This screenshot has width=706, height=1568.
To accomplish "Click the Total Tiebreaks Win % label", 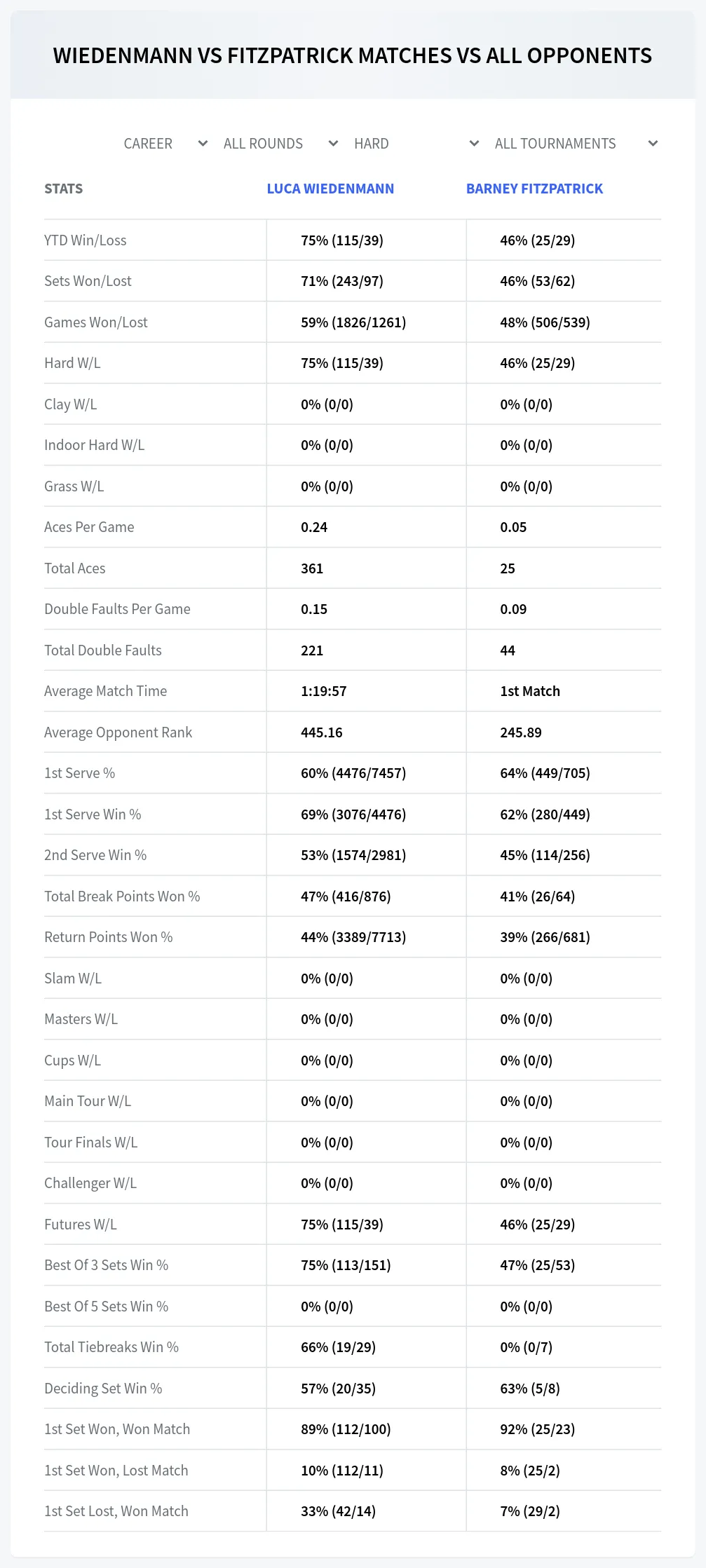I will pos(111,1347).
